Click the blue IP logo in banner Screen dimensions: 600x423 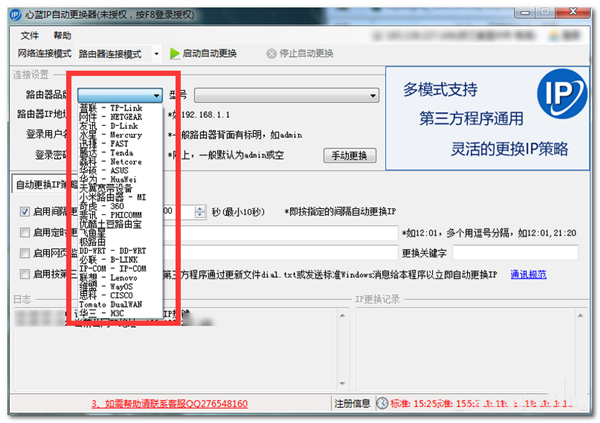click(562, 94)
